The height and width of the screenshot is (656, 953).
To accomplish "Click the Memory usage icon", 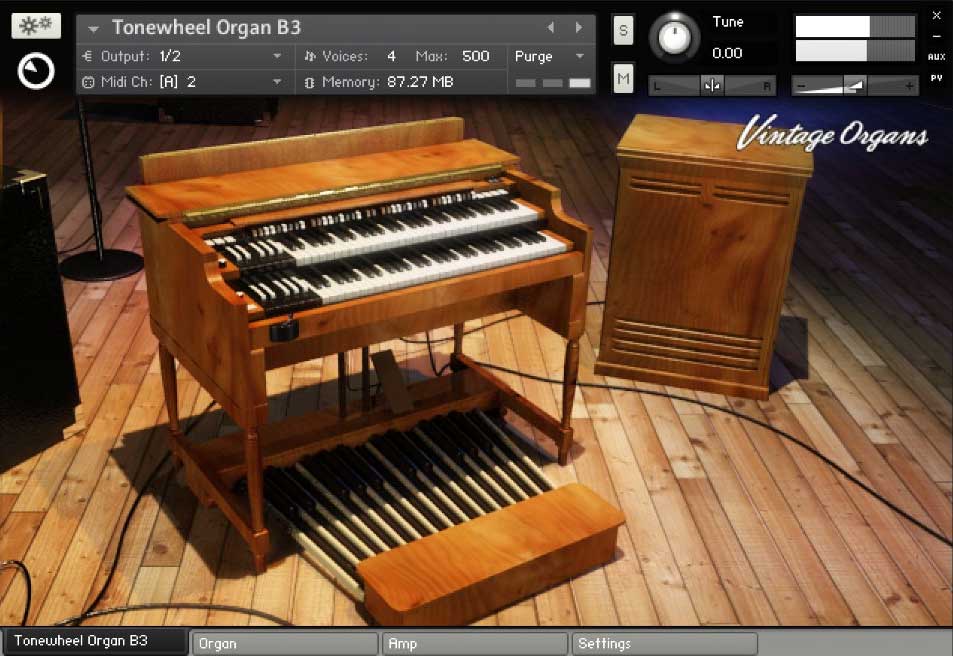I will [309, 82].
